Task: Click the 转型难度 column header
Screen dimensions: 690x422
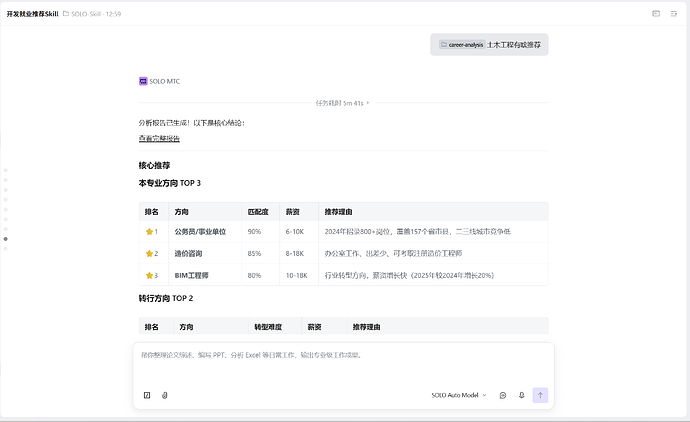Action: point(268,327)
